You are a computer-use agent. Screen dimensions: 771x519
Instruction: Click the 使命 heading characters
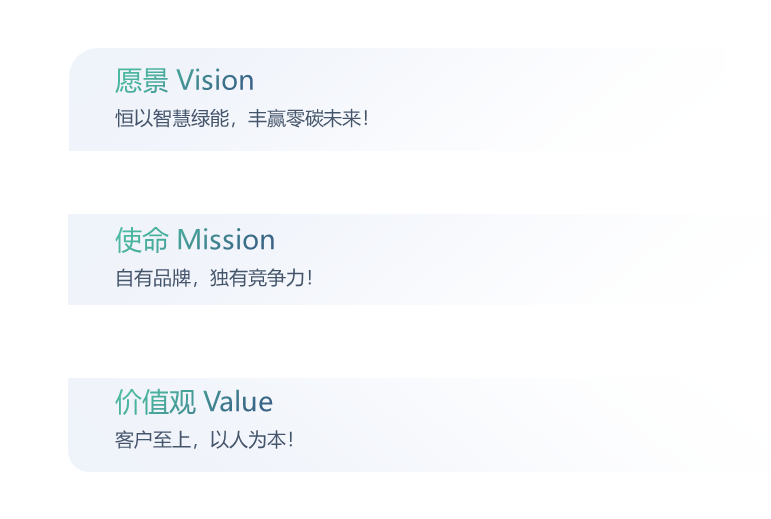click(x=142, y=240)
